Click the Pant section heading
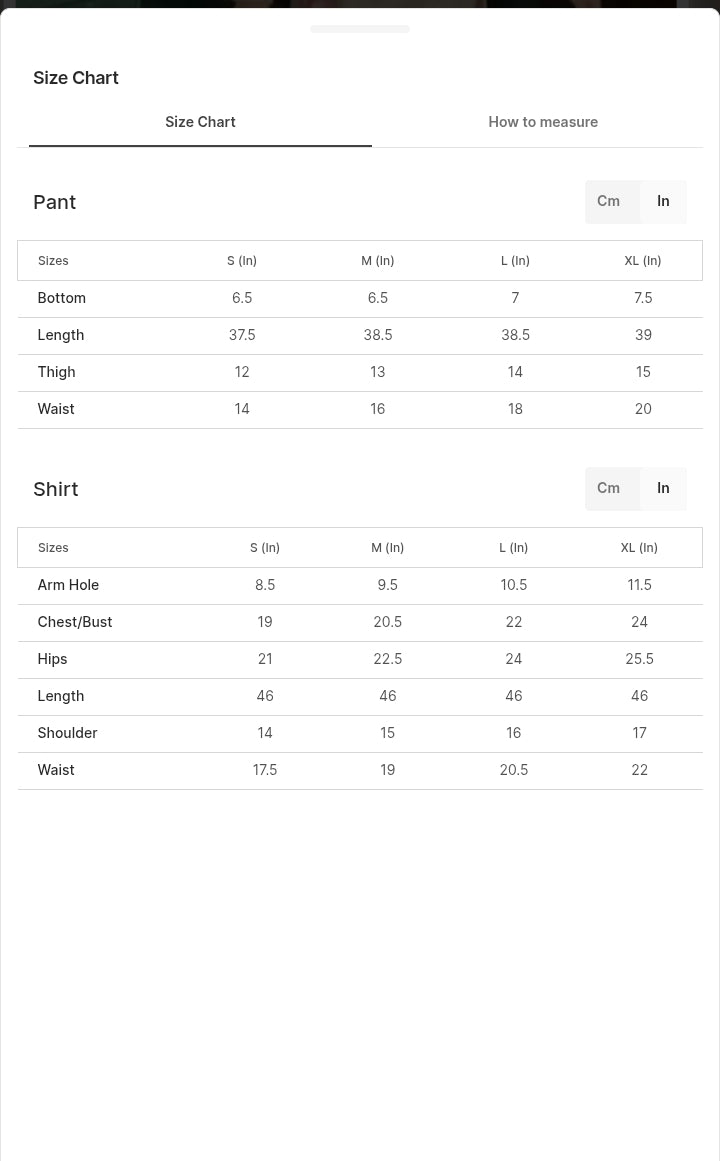Screen dimensions: 720x1161 tap(55, 202)
